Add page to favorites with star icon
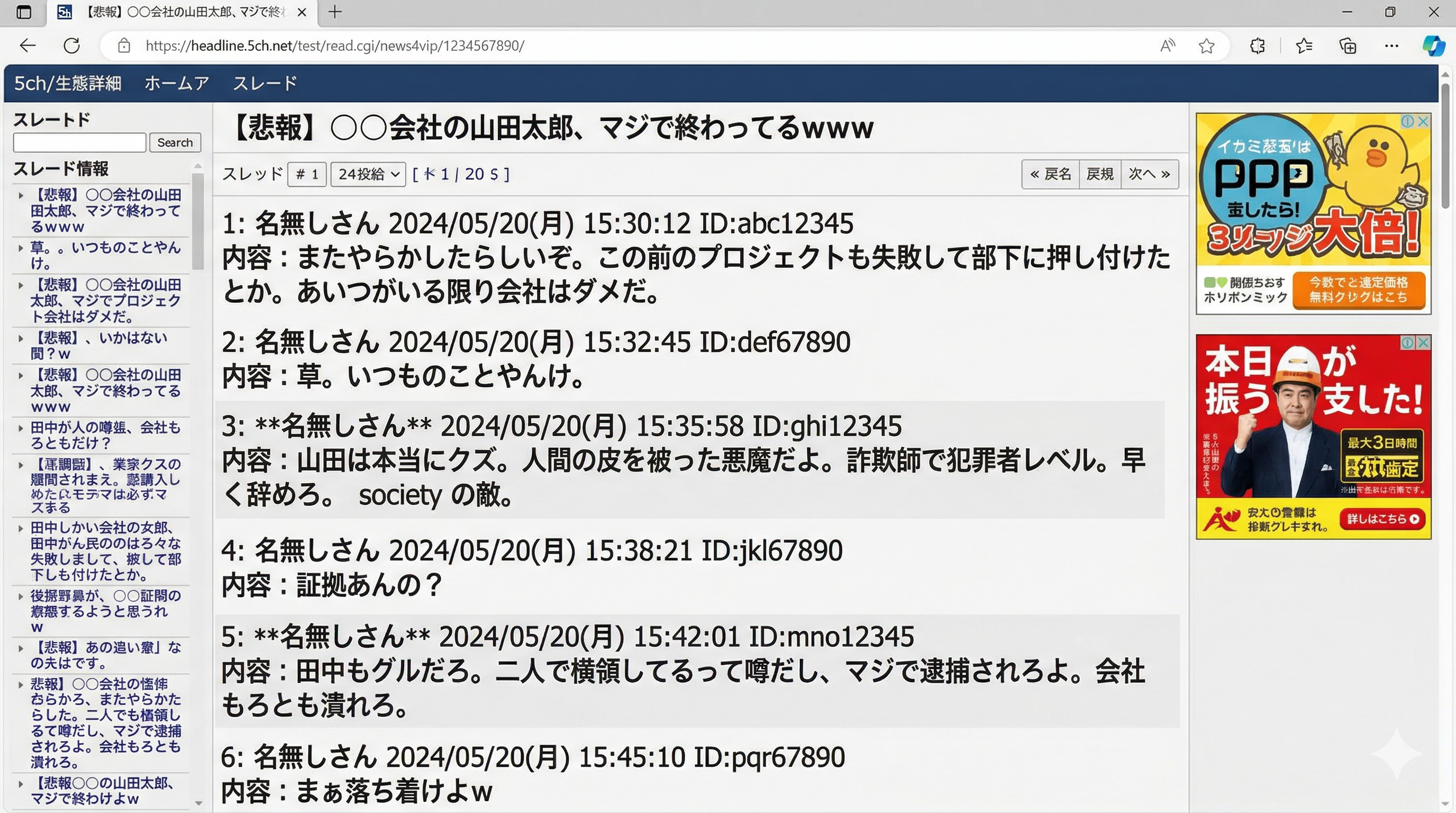 (x=1206, y=46)
